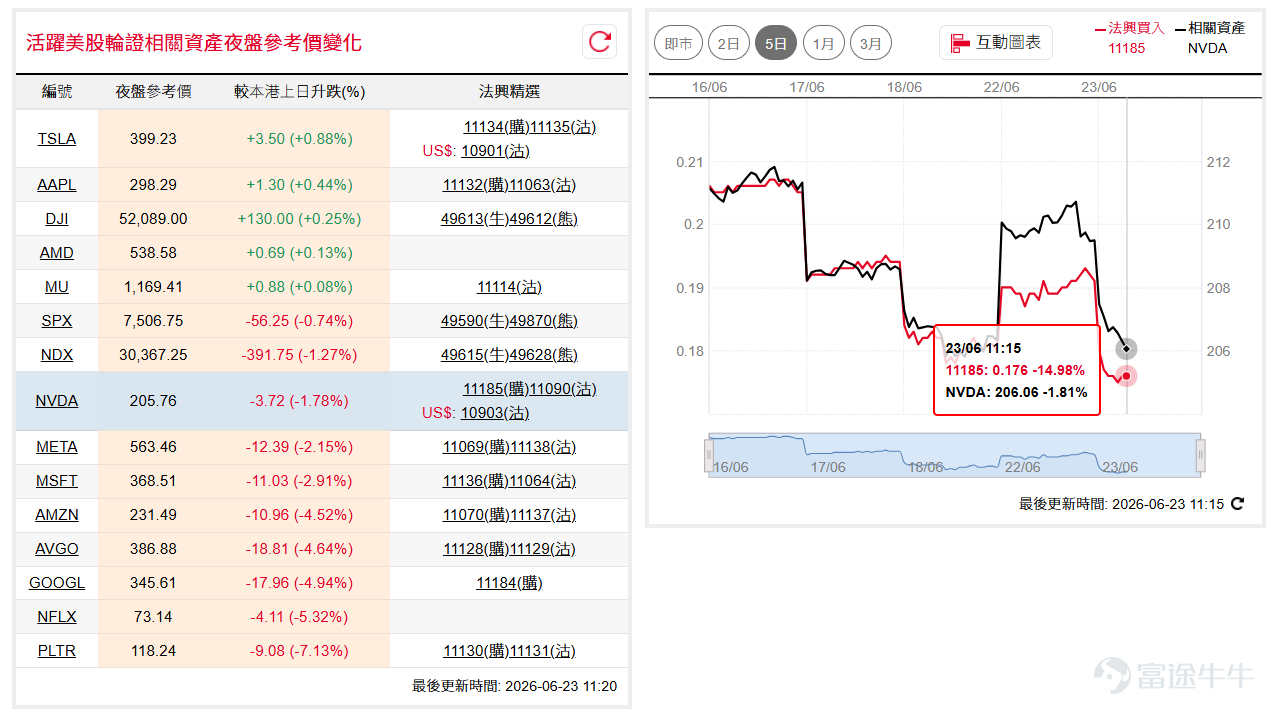Open NDX index link
This screenshot has width=1274, height=712.
click(57, 355)
